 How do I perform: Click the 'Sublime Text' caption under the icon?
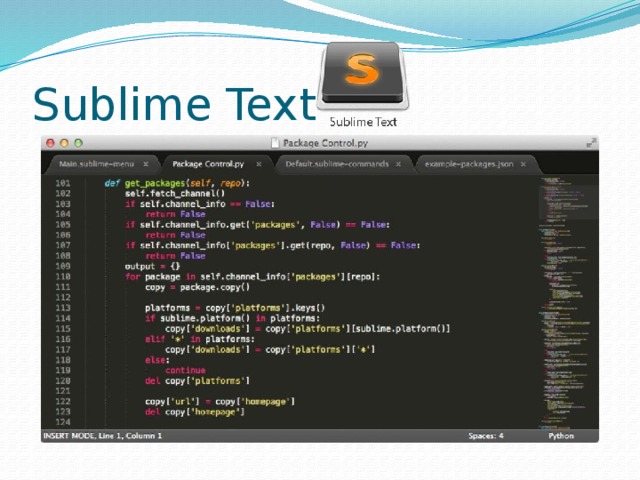point(363,122)
